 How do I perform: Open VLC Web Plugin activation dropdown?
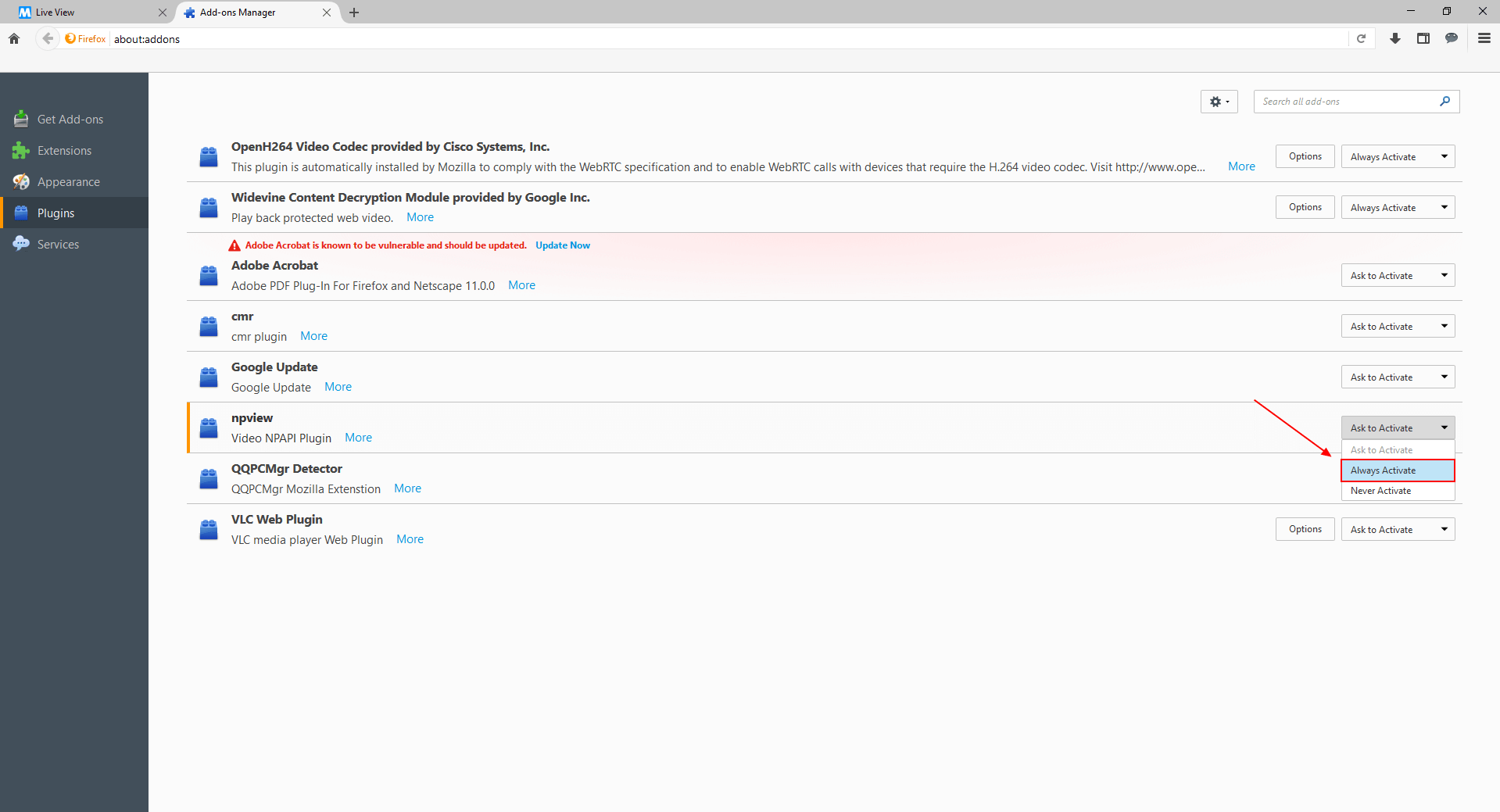pyautogui.click(x=1398, y=529)
